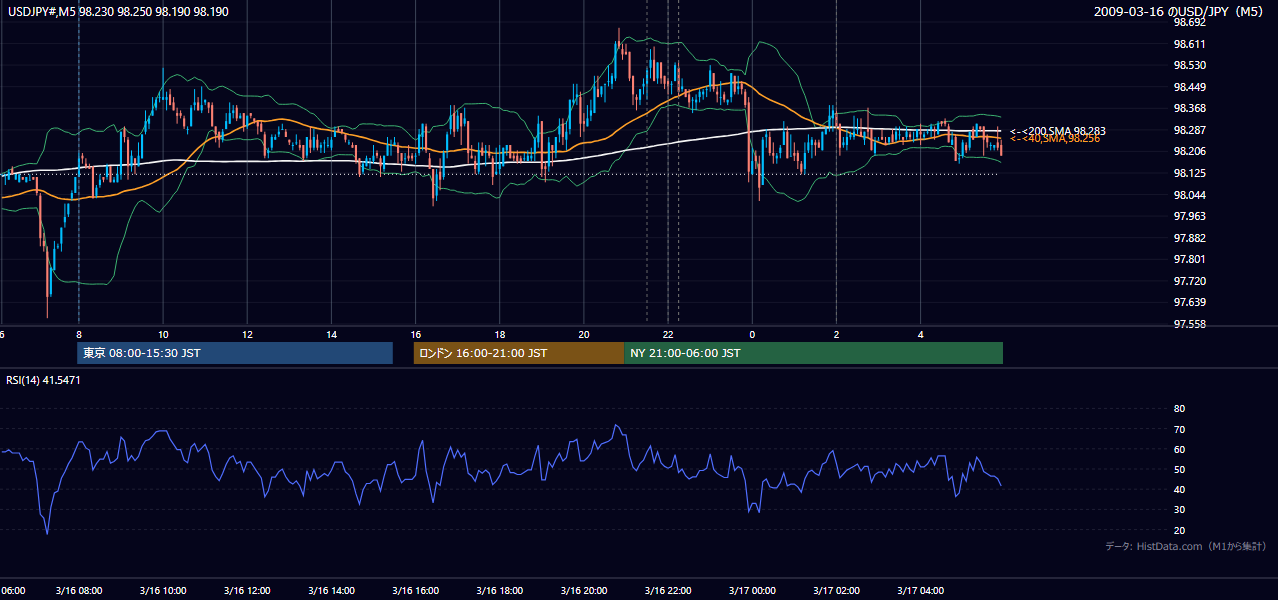Click the 3/16 16:00 date label

(x=415, y=591)
